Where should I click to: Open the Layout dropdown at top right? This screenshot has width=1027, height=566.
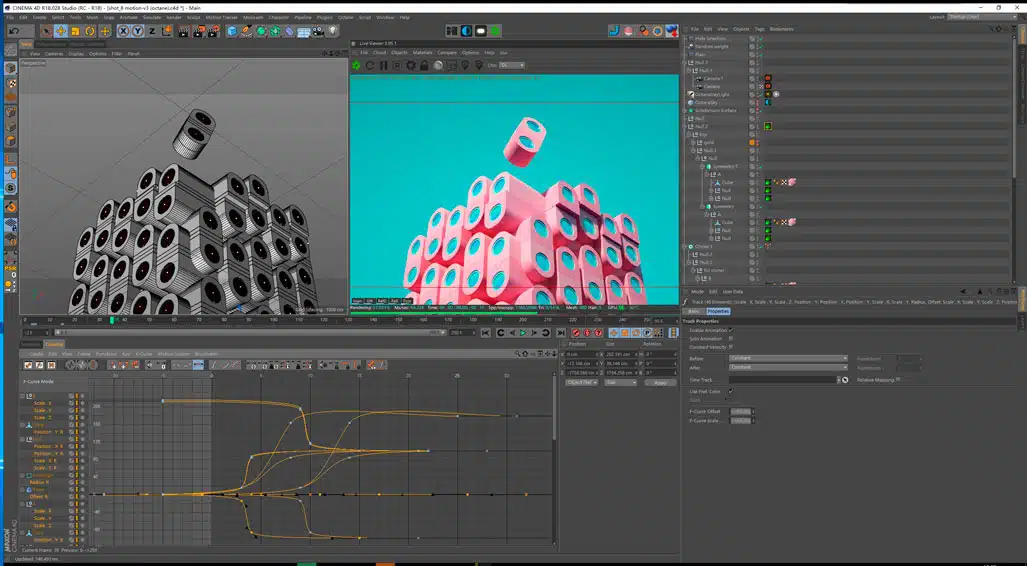pyautogui.click(x=982, y=17)
